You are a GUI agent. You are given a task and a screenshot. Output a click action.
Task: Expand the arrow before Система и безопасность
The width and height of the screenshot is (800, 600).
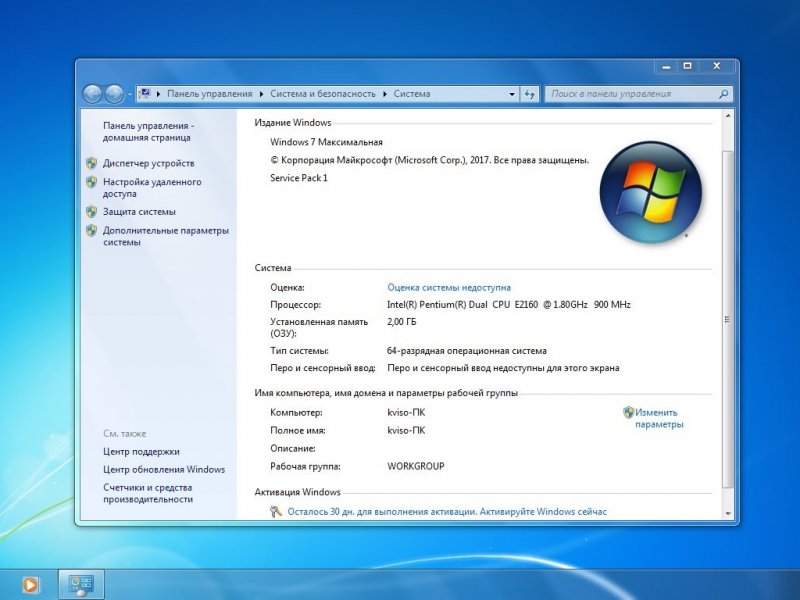pyautogui.click(x=262, y=94)
